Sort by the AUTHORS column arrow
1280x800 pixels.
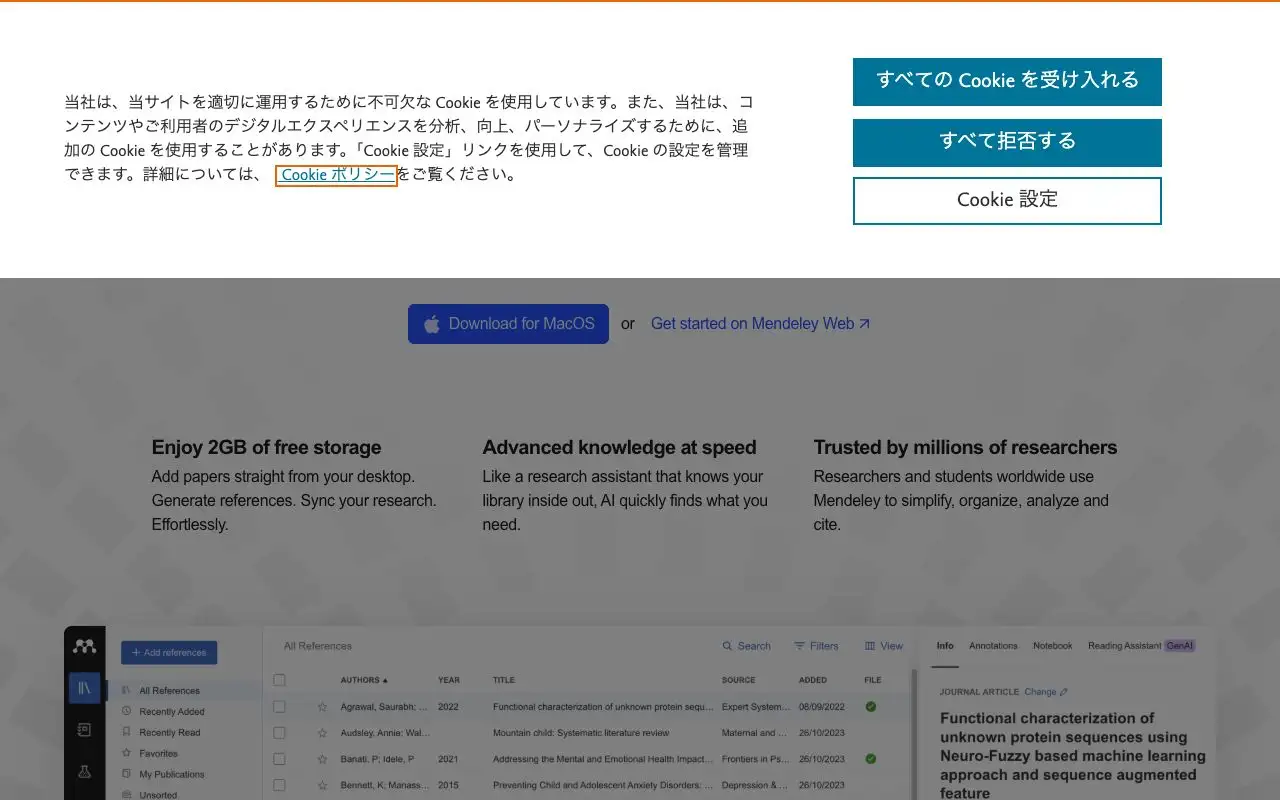[x=386, y=680]
